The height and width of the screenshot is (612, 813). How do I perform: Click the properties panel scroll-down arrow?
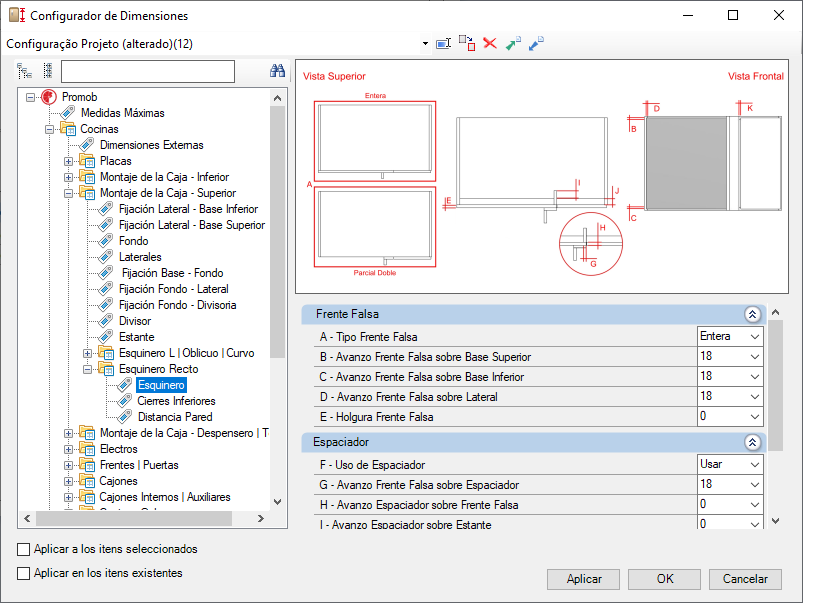point(776,521)
